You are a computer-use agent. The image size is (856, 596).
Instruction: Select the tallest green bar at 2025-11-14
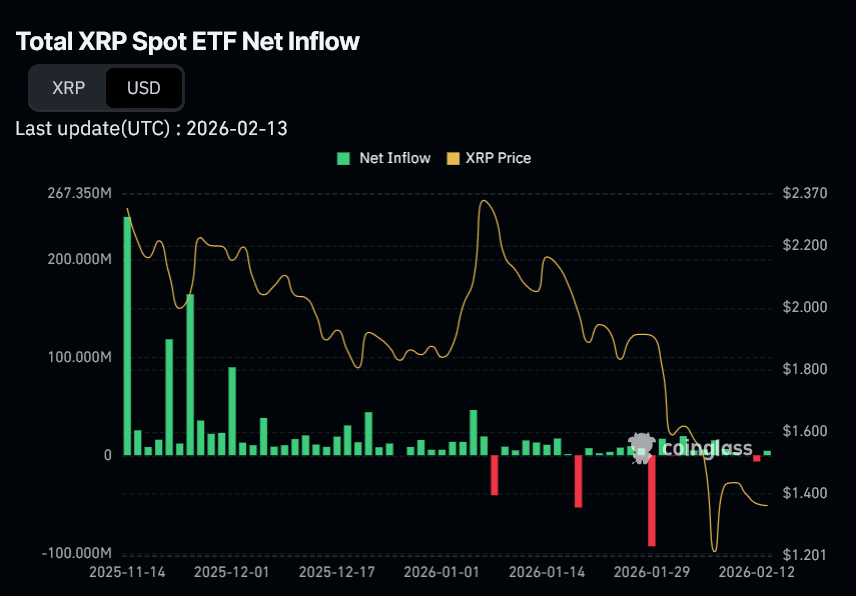127,335
